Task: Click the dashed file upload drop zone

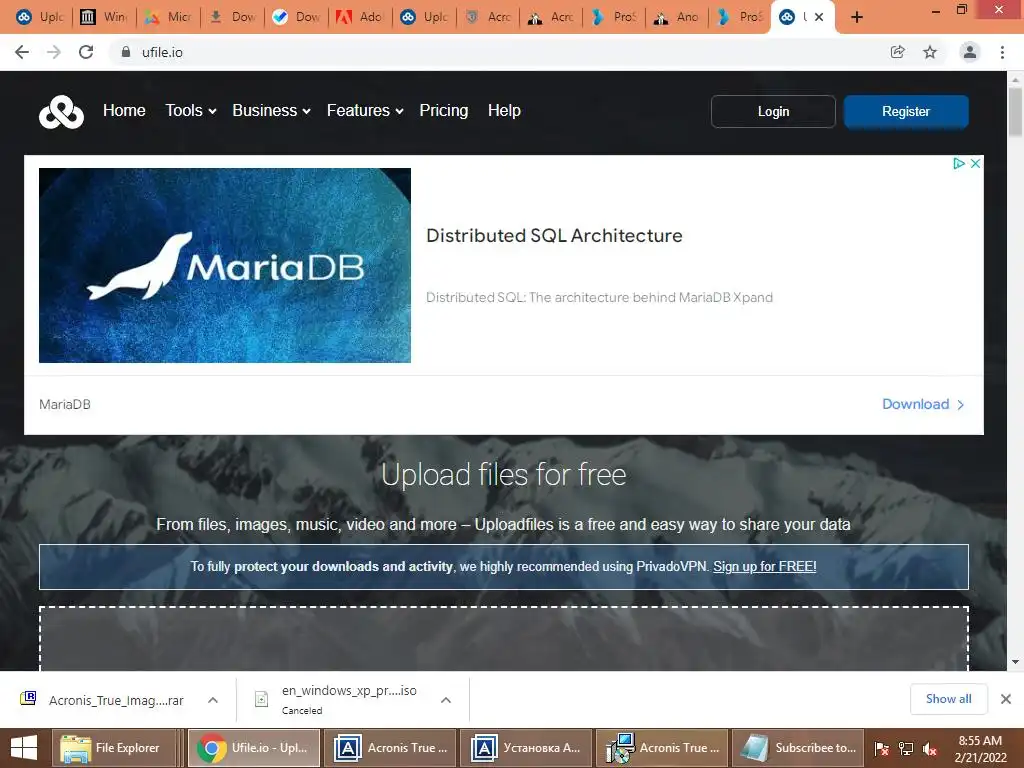Action: [504, 638]
